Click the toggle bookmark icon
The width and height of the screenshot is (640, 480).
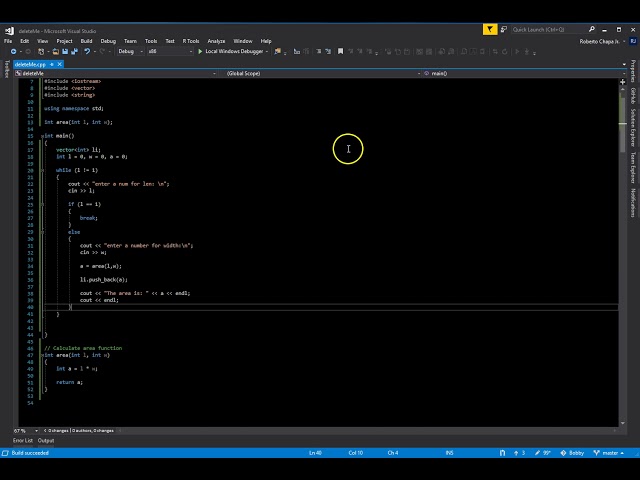tap(340, 51)
